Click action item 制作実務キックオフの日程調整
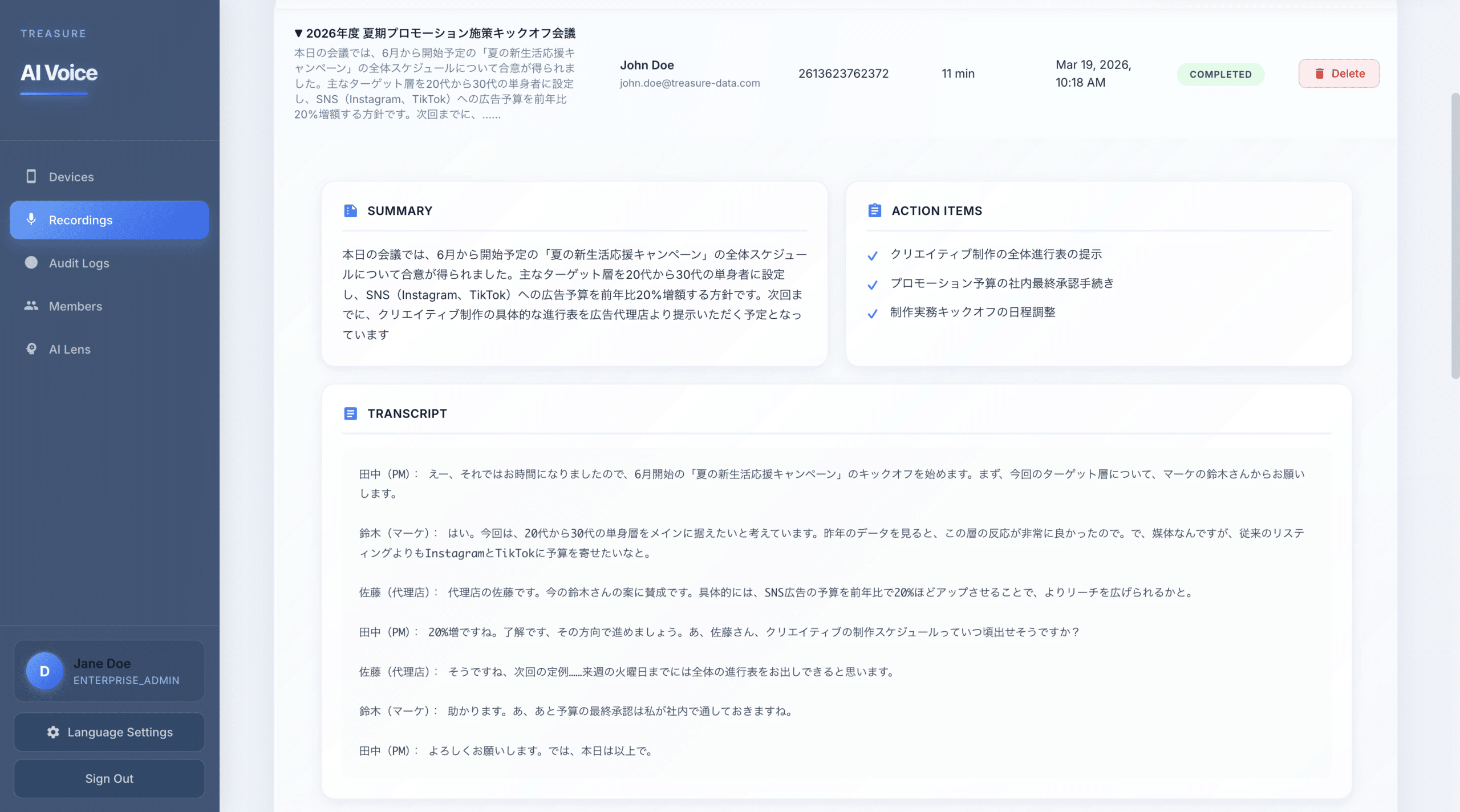This screenshot has height=812, width=1460. click(973, 312)
